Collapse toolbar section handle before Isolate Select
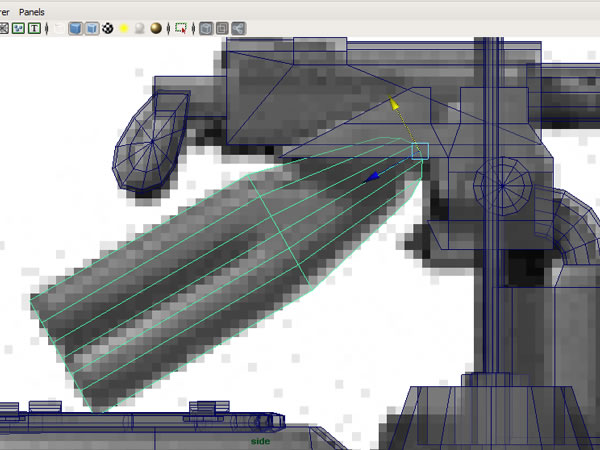 pos(168,28)
